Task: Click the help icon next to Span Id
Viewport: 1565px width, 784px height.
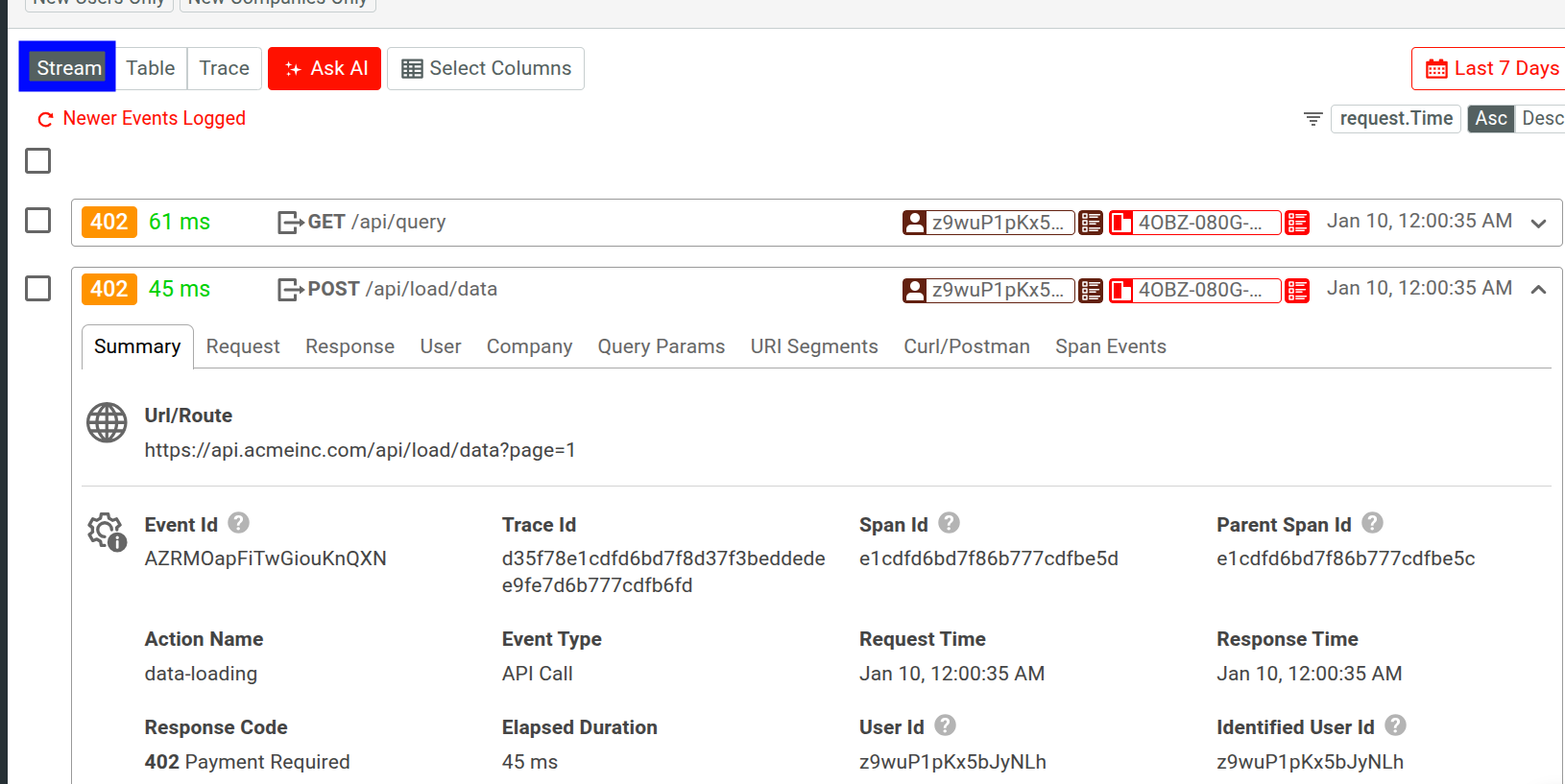Action: pos(949,523)
